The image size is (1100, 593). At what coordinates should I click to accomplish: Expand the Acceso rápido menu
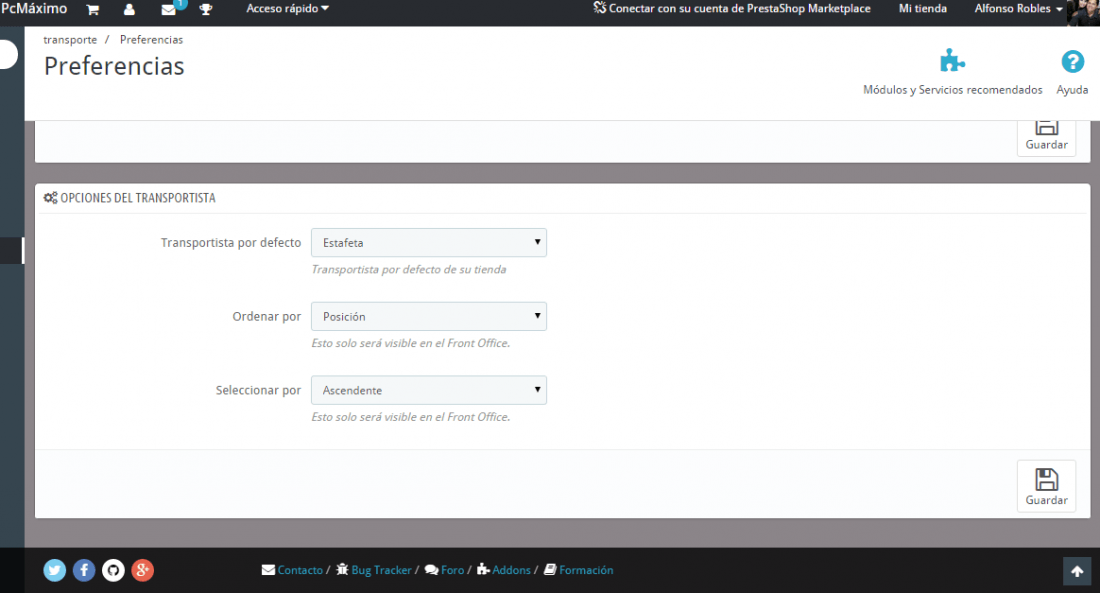tap(287, 8)
